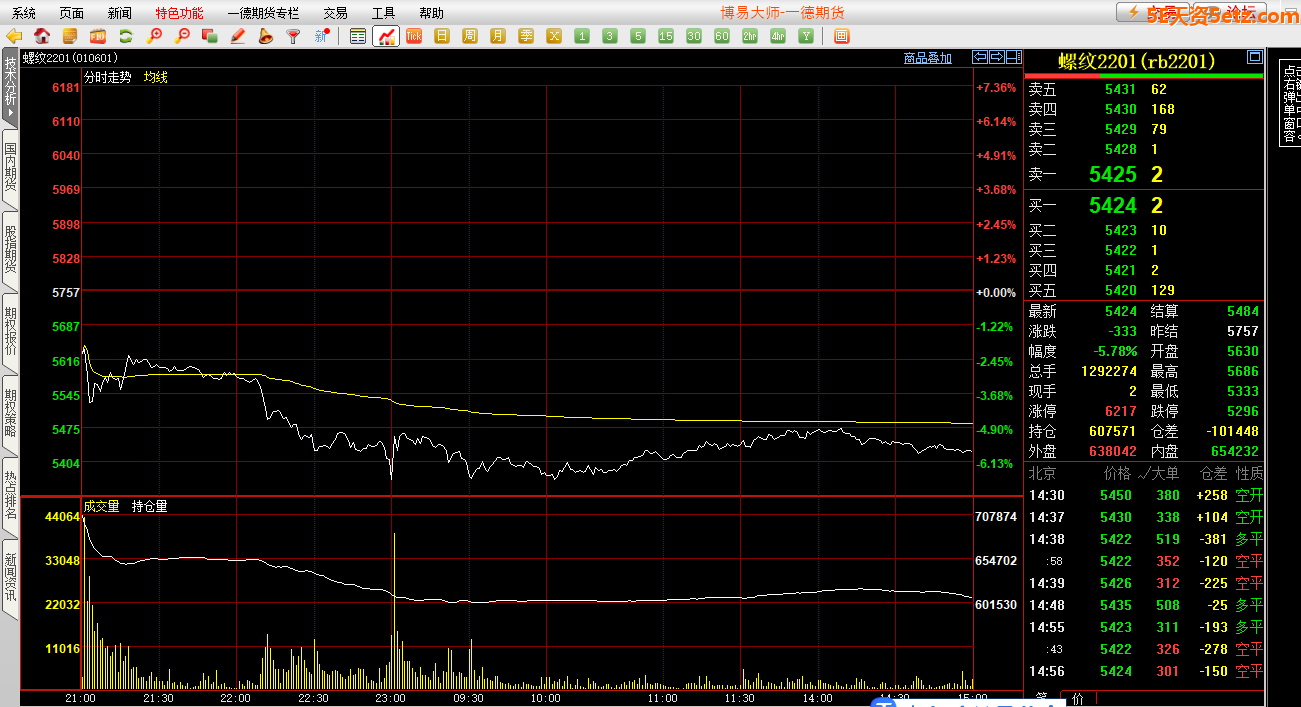This screenshot has width=1301, height=707.
Task: Select the 15-minute period button
Action: click(666, 36)
